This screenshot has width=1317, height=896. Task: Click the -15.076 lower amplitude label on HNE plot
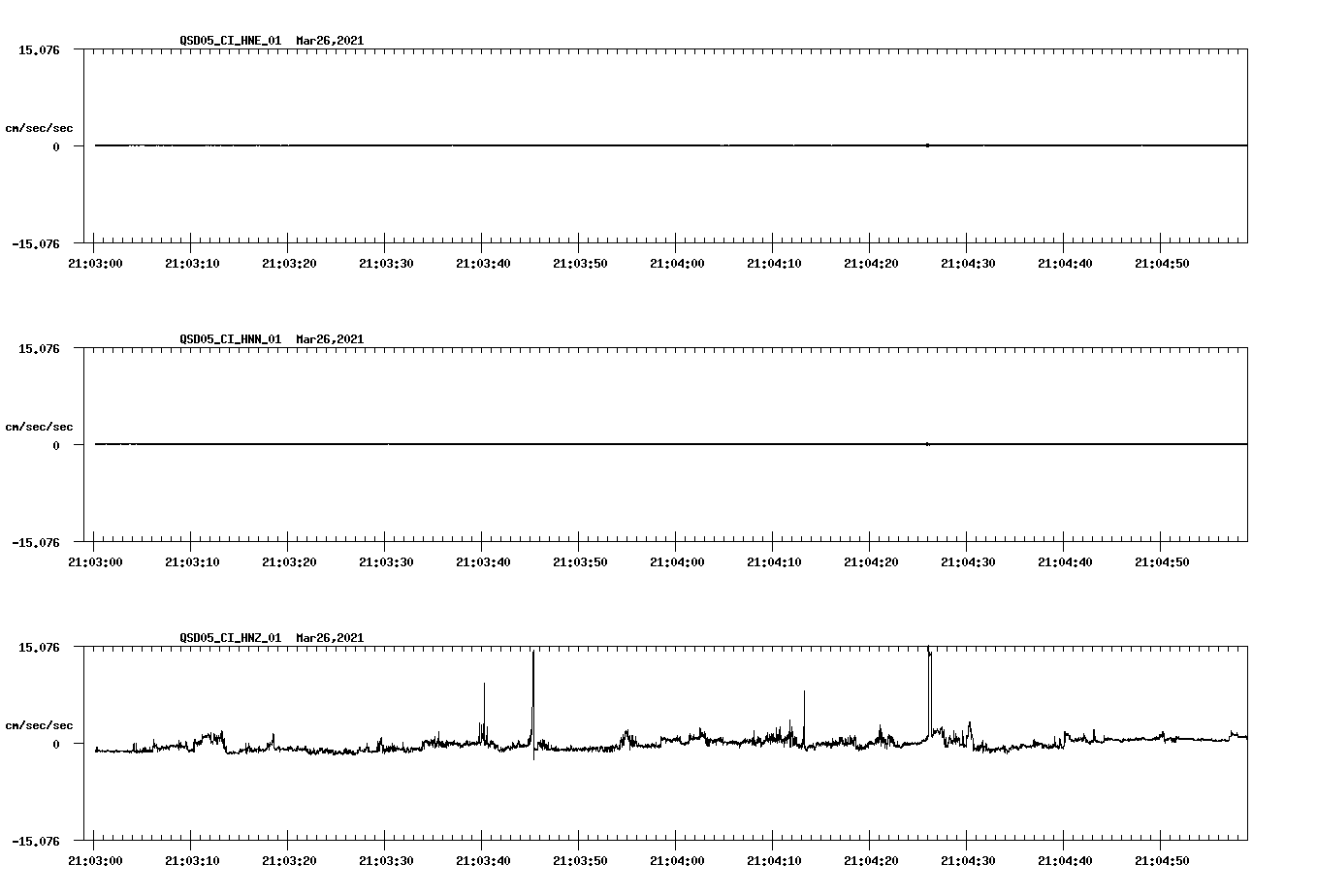37,243
